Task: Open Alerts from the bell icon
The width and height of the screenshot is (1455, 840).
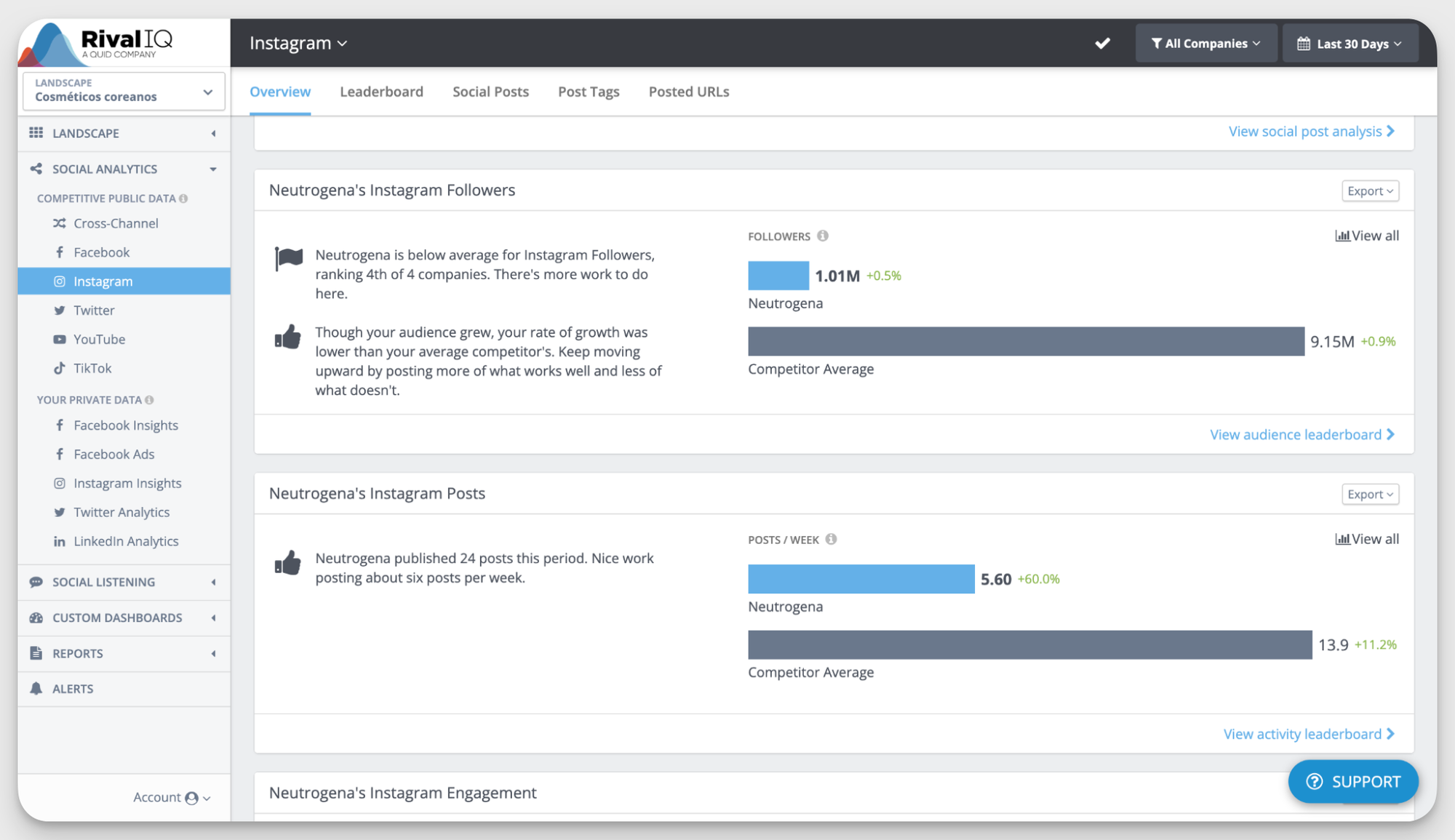Action: [x=73, y=688]
